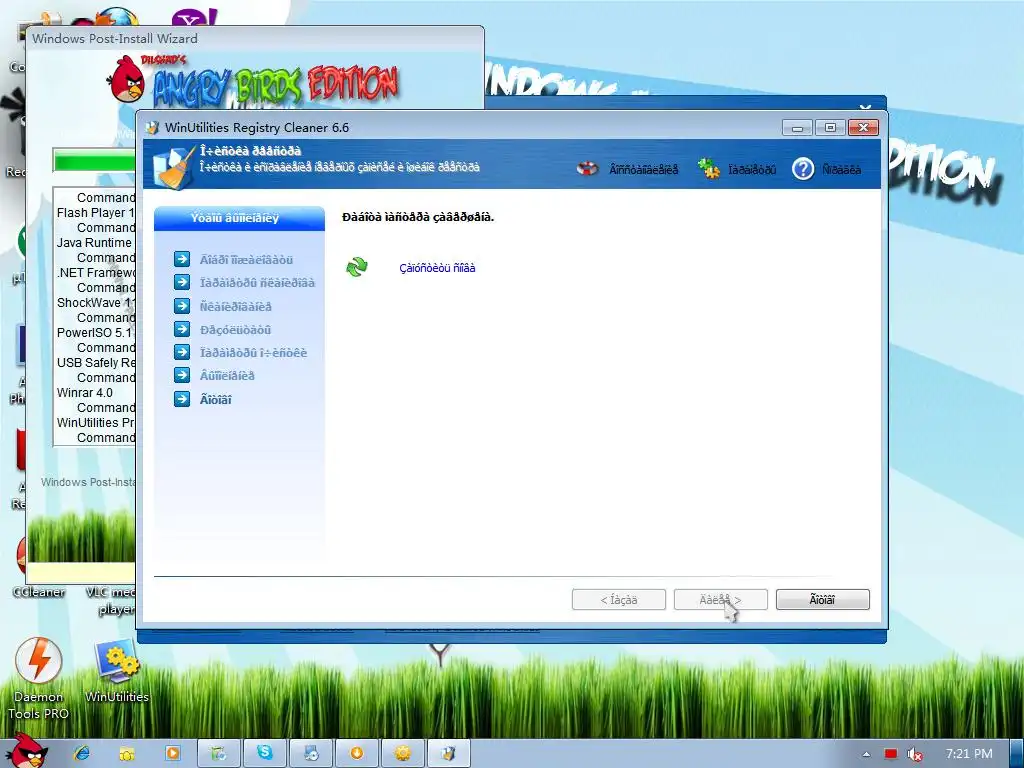Select 'PowerISO 5.1' row in Post-Install Wizard
Image resolution: width=1024 pixels, height=768 pixels.
95,332
